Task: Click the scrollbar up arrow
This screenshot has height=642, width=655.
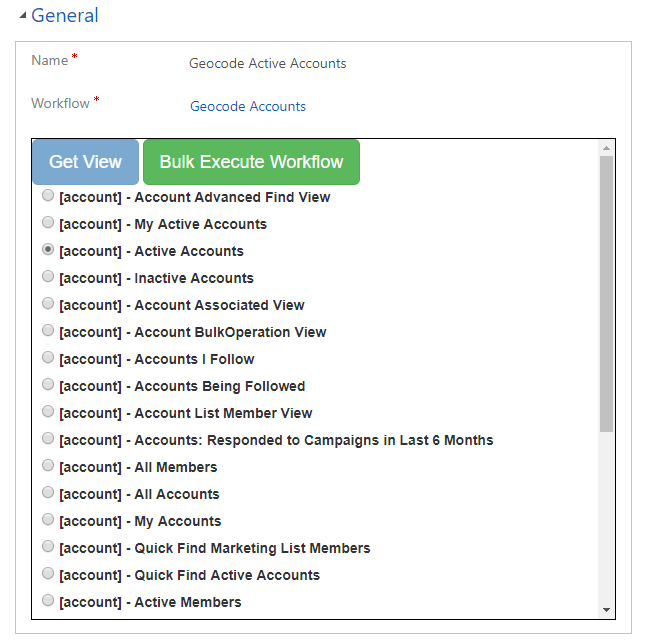Action: coord(606,148)
